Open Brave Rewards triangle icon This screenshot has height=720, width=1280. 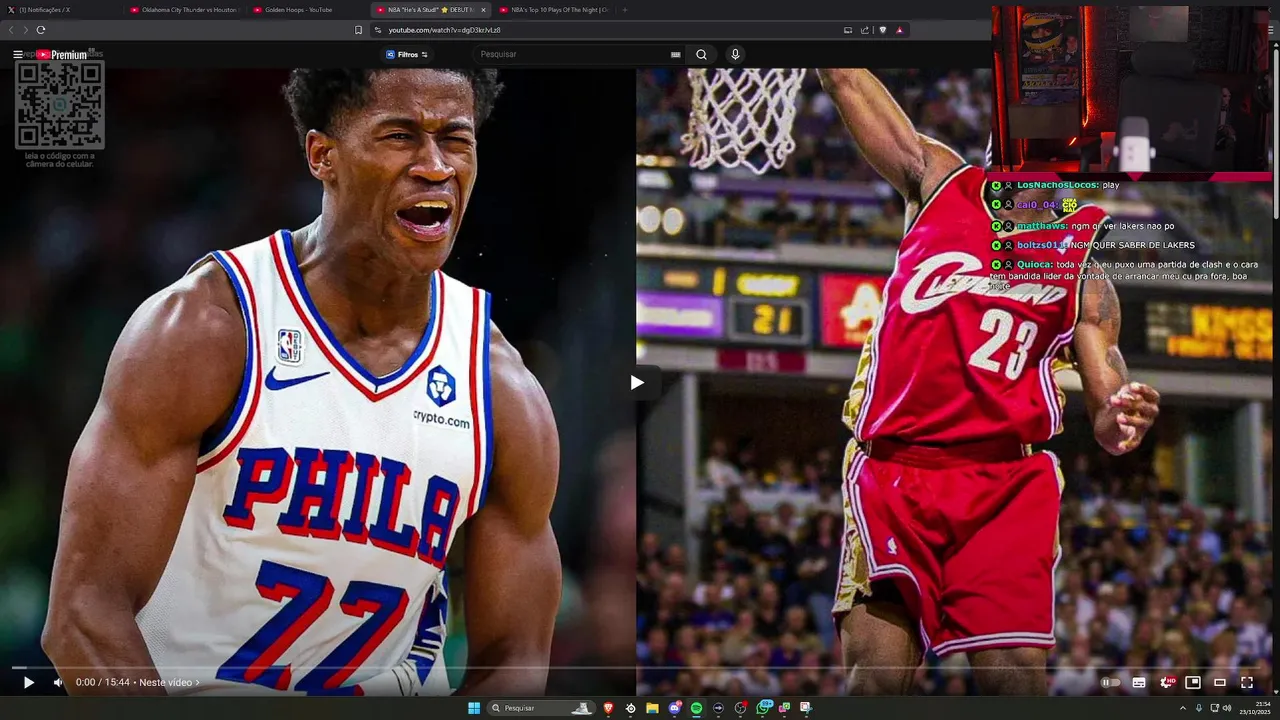899,30
